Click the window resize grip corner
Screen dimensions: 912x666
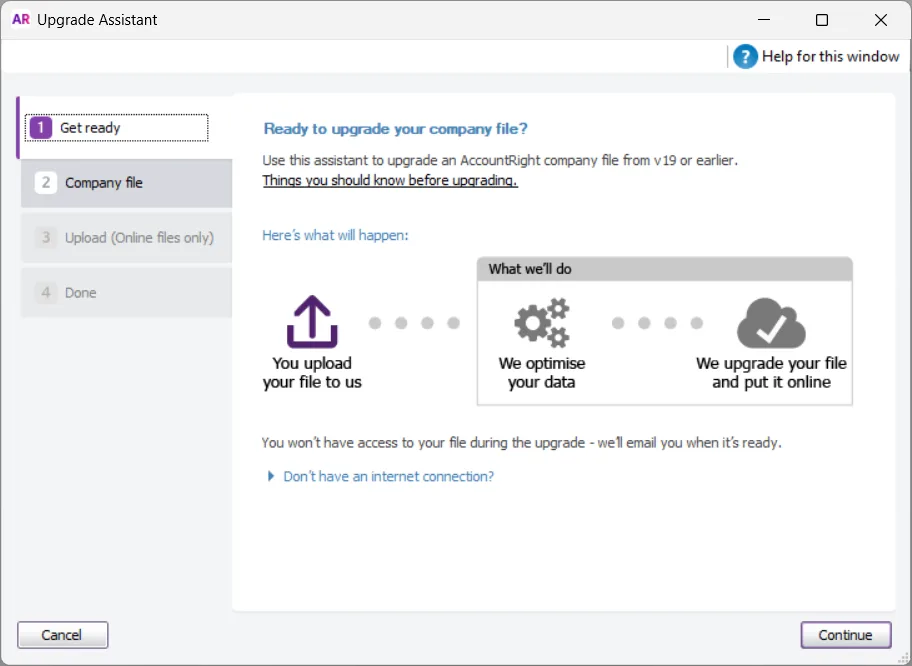pyautogui.click(x=903, y=657)
